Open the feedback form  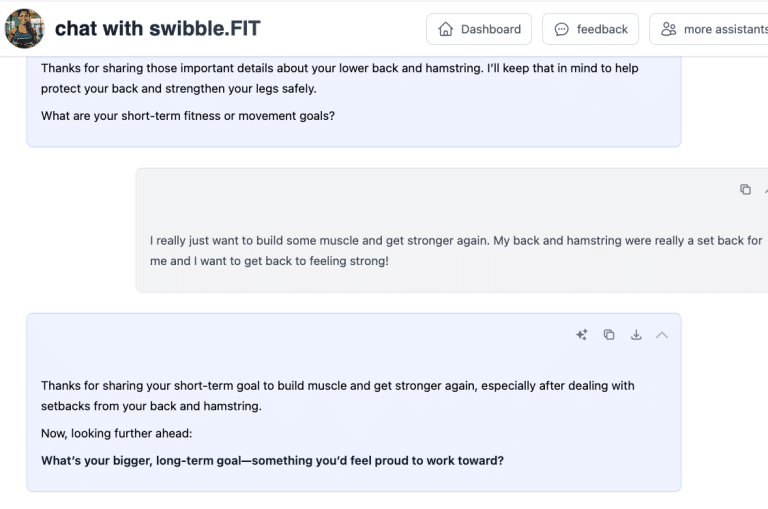point(590,29)
